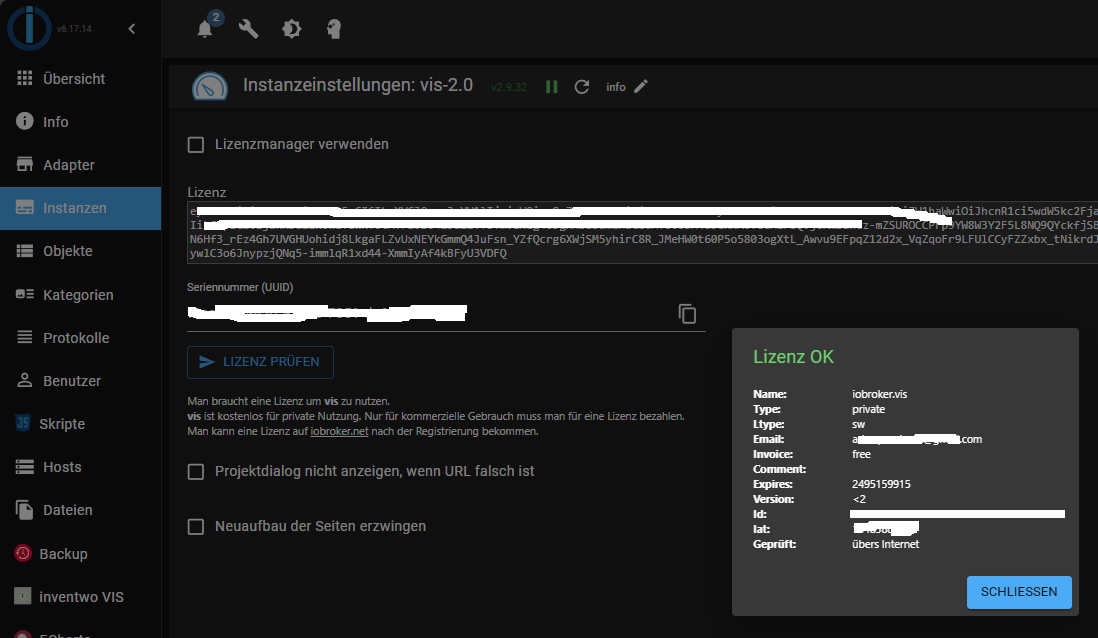Viewport: 1098px width, 638px height.
Task: Open the notifications bell icon
Action: pyautogui.click(x=205, y=29)
